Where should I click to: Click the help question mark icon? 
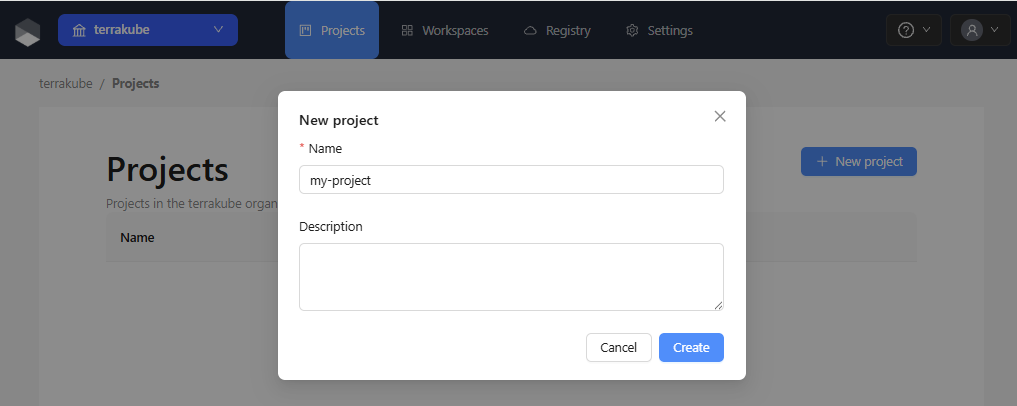click(905, 30)
